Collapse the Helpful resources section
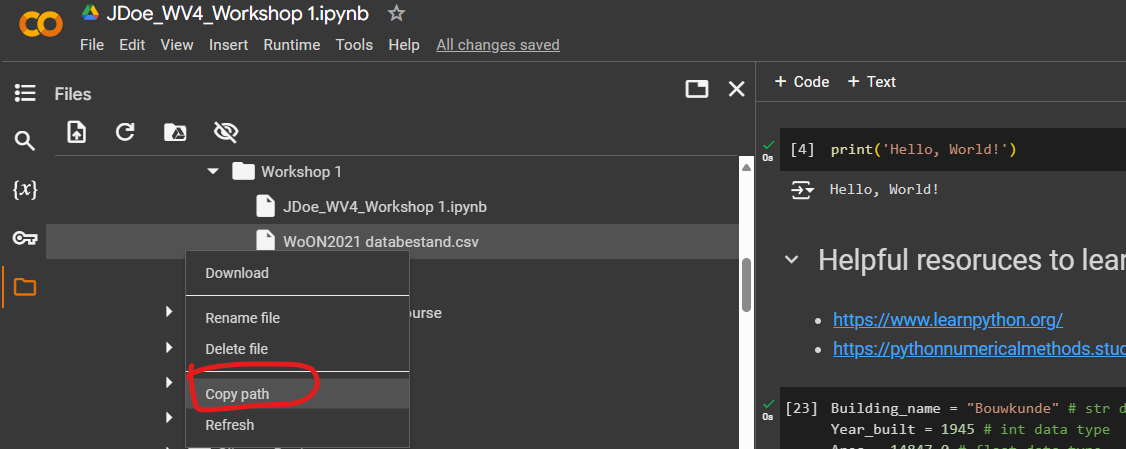 [791, 260]
